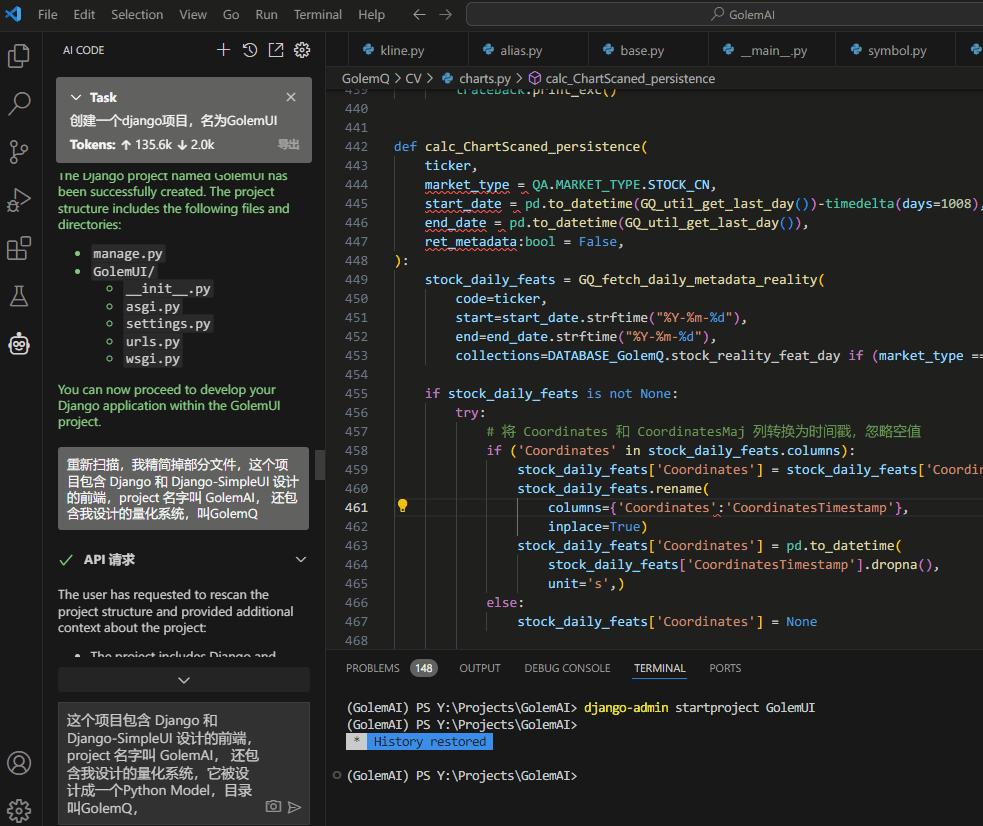Image resolution: width=983 pixels, height=826 pixels.
Task: Open the Testing beaker icon
Action: [19, 296]
